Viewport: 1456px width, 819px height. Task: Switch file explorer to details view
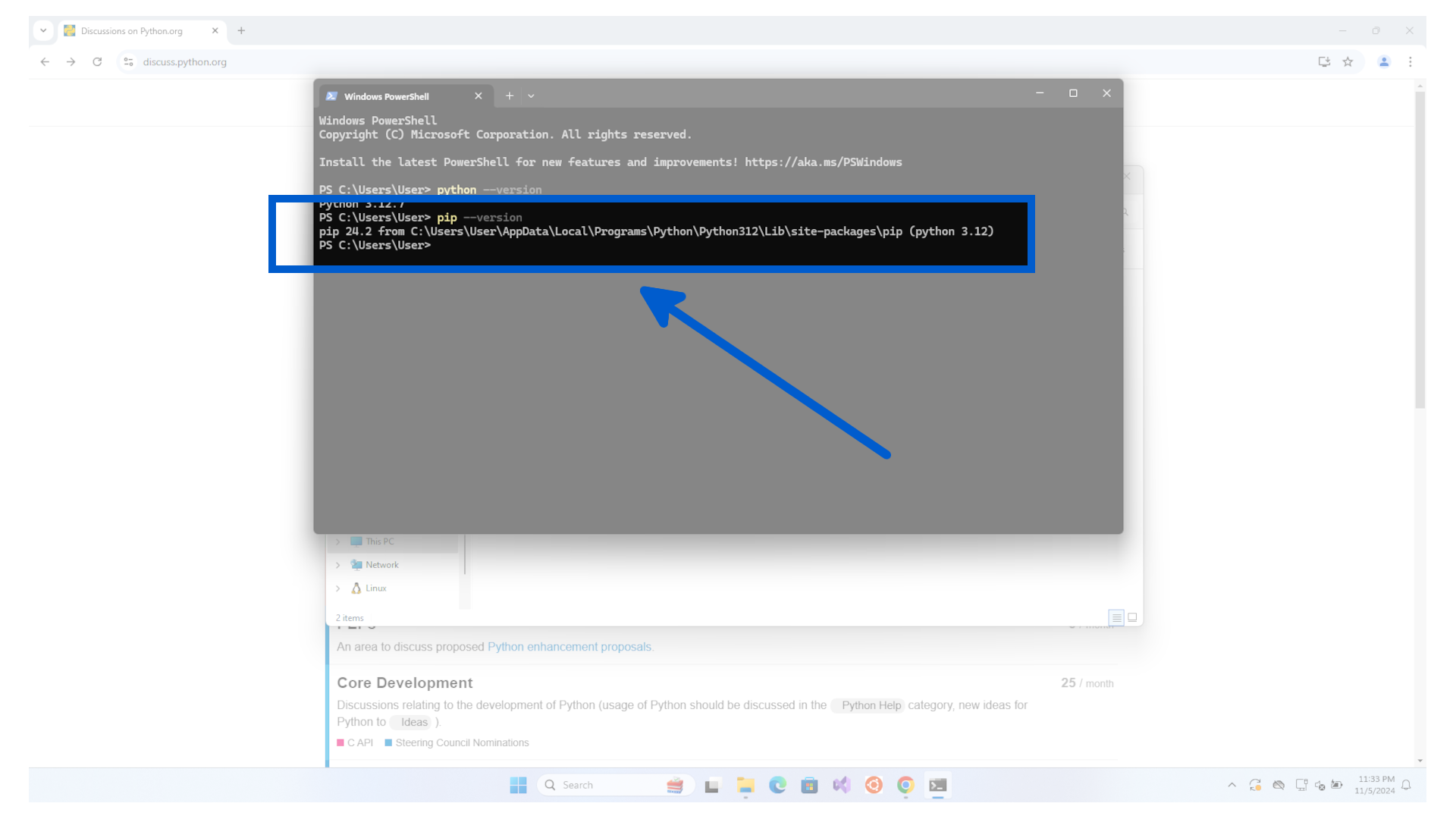pos(1116,617)
